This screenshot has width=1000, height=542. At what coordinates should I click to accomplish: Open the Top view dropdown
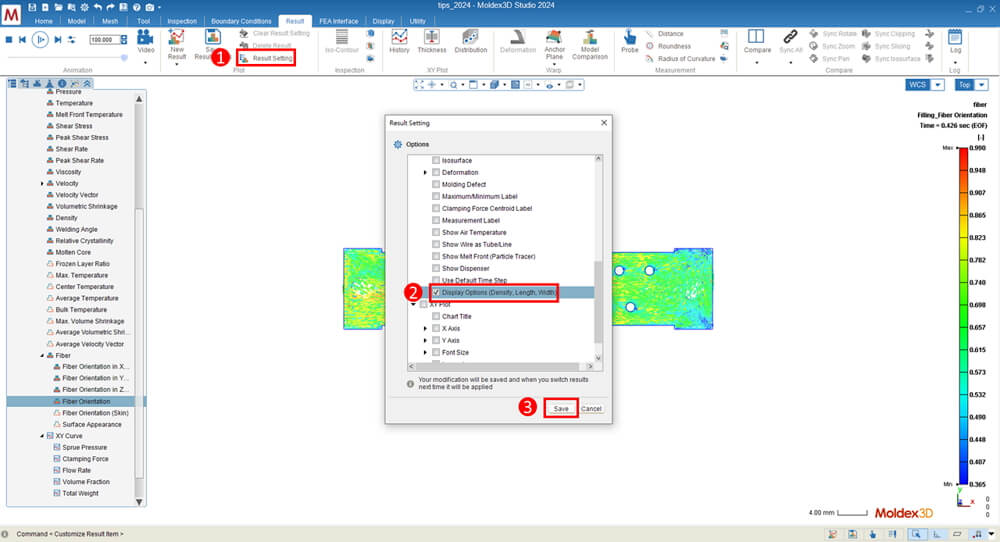982,85
